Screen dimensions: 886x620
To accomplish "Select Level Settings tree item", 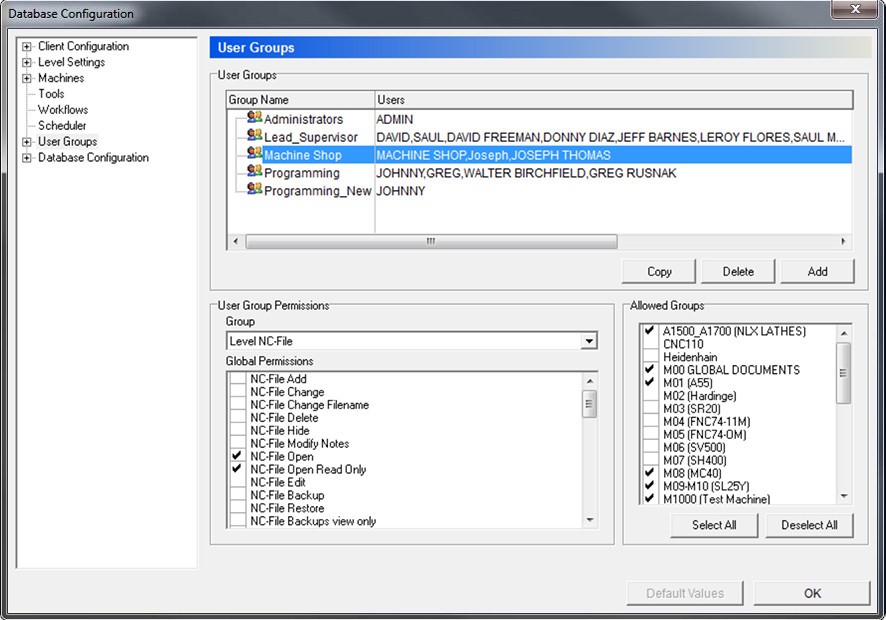I will click(71, 62).
